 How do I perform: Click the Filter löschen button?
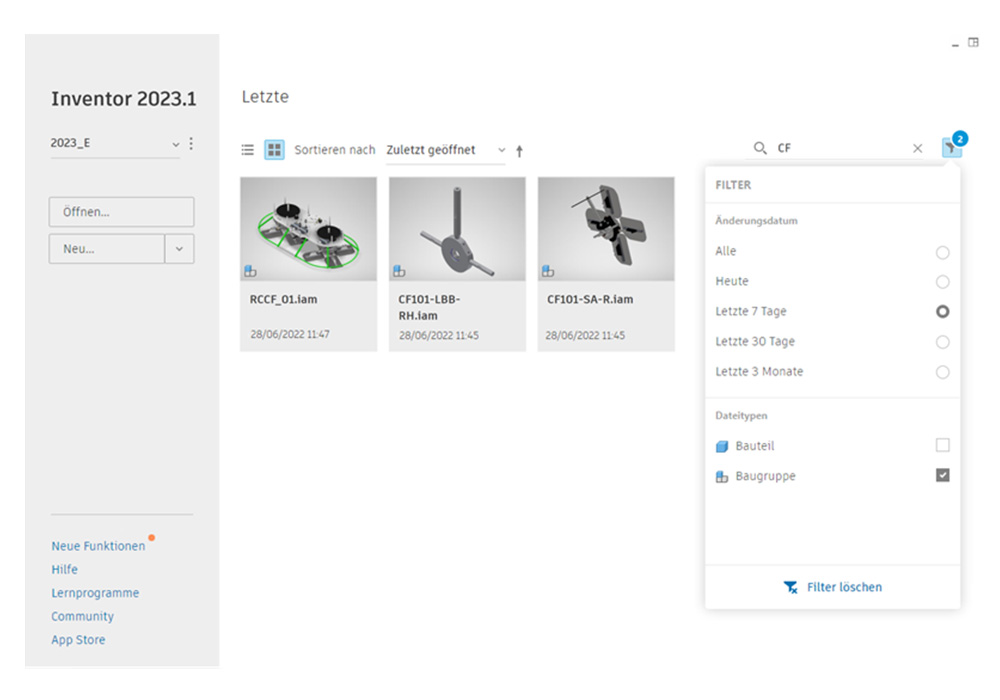tap(833, 587)
